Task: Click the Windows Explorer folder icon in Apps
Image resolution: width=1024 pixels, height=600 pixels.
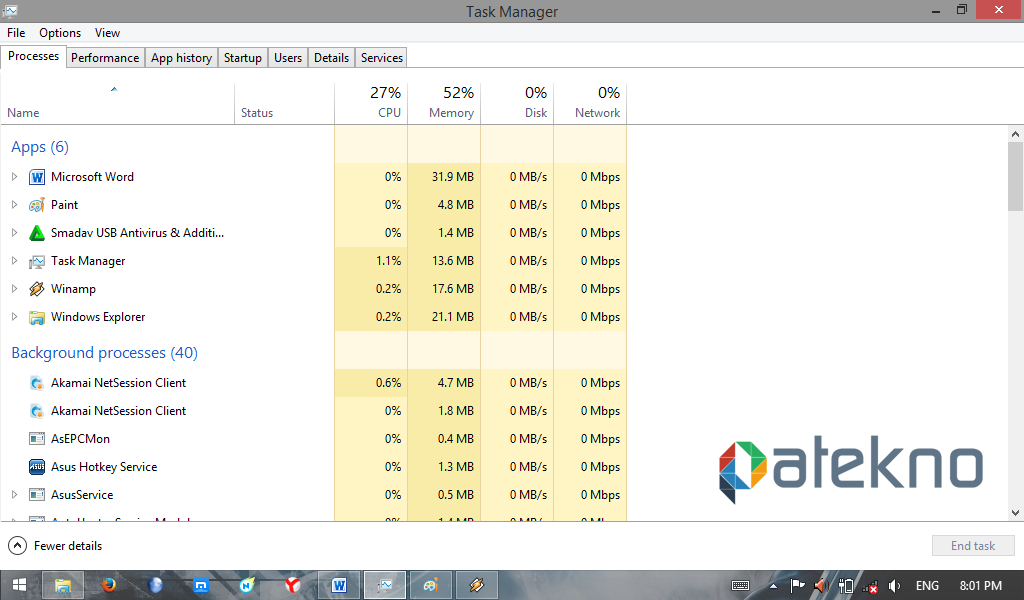Action: point(37,317)
